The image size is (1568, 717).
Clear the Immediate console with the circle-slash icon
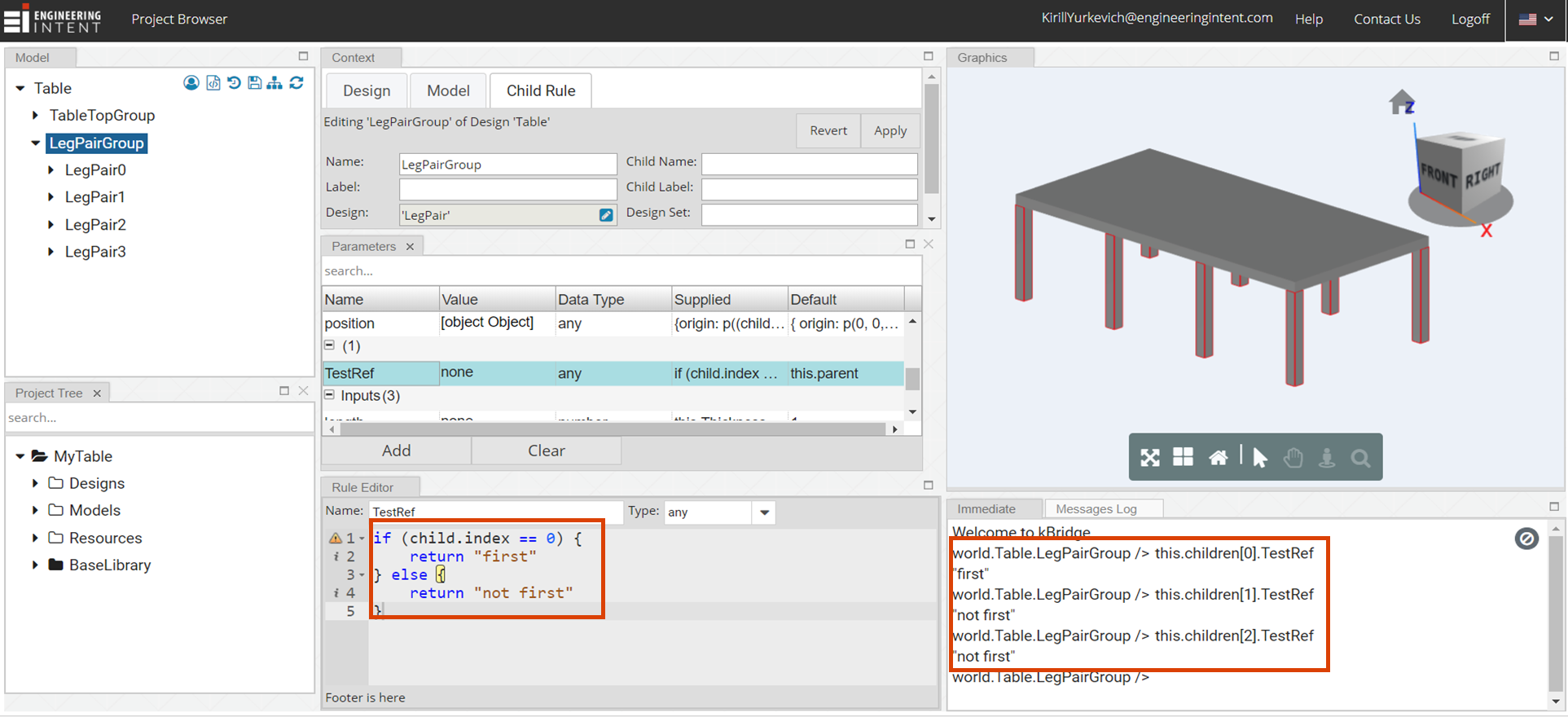1526,539
